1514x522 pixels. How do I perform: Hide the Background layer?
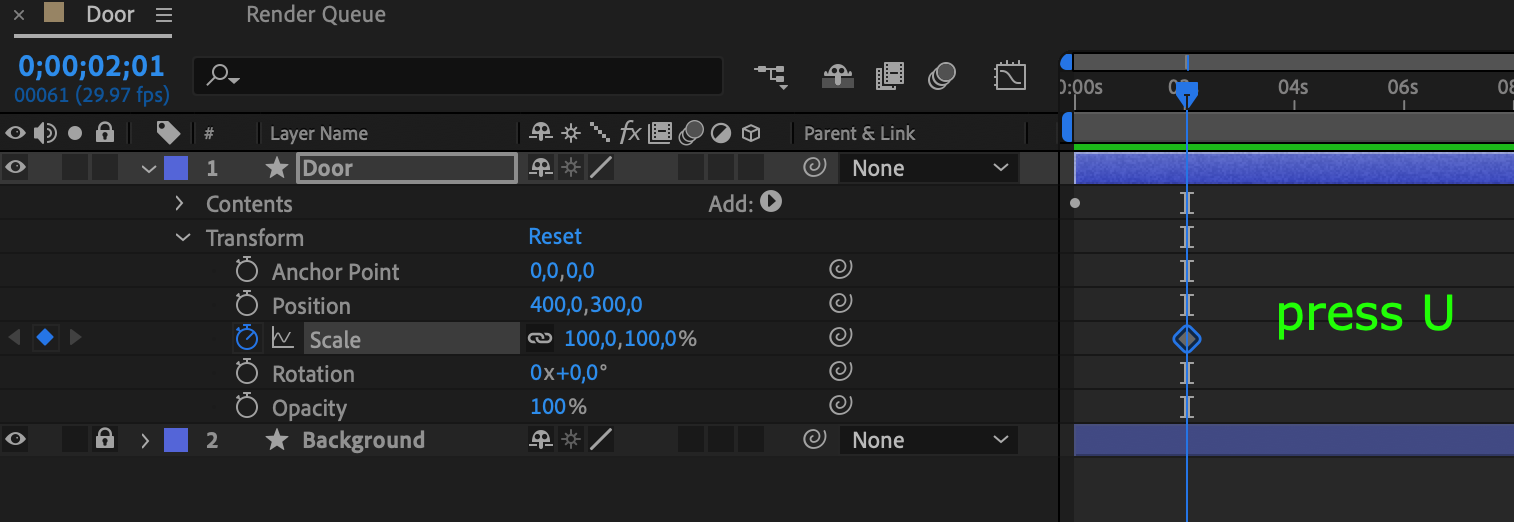click(15, 440)
